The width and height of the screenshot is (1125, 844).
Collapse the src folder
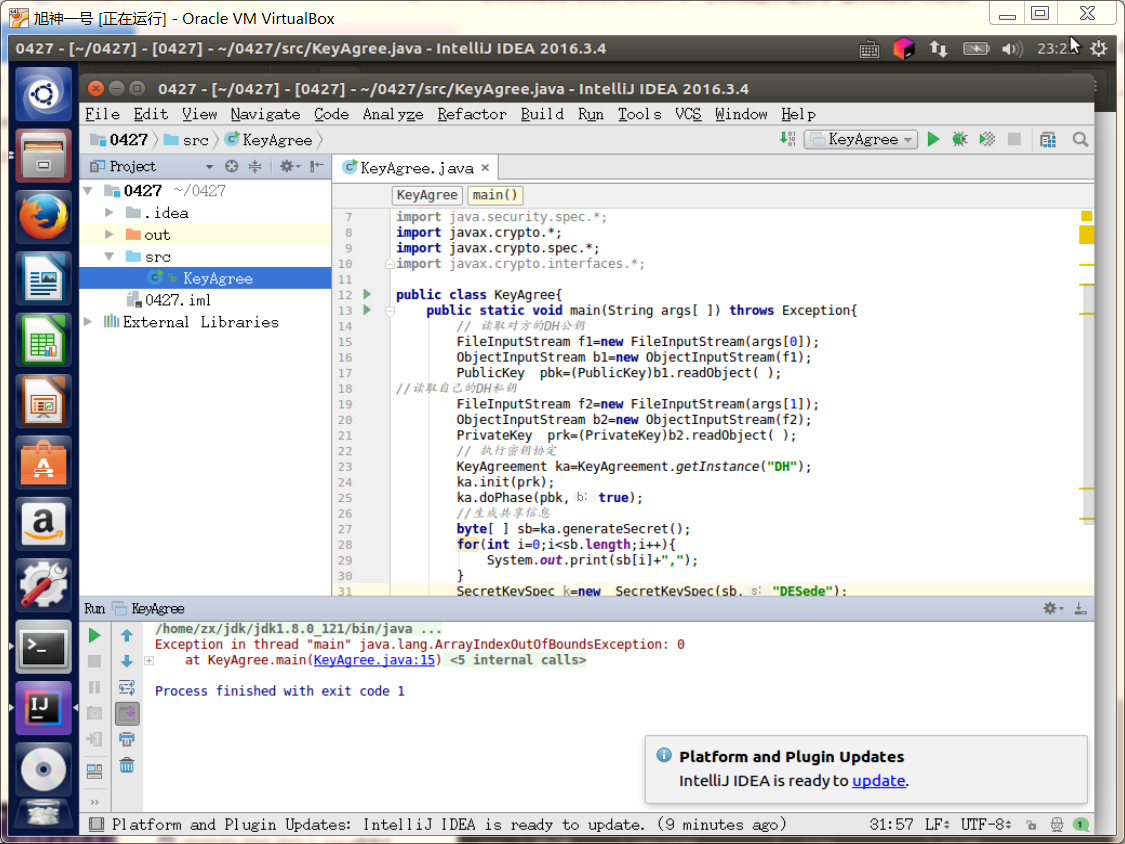109,256
